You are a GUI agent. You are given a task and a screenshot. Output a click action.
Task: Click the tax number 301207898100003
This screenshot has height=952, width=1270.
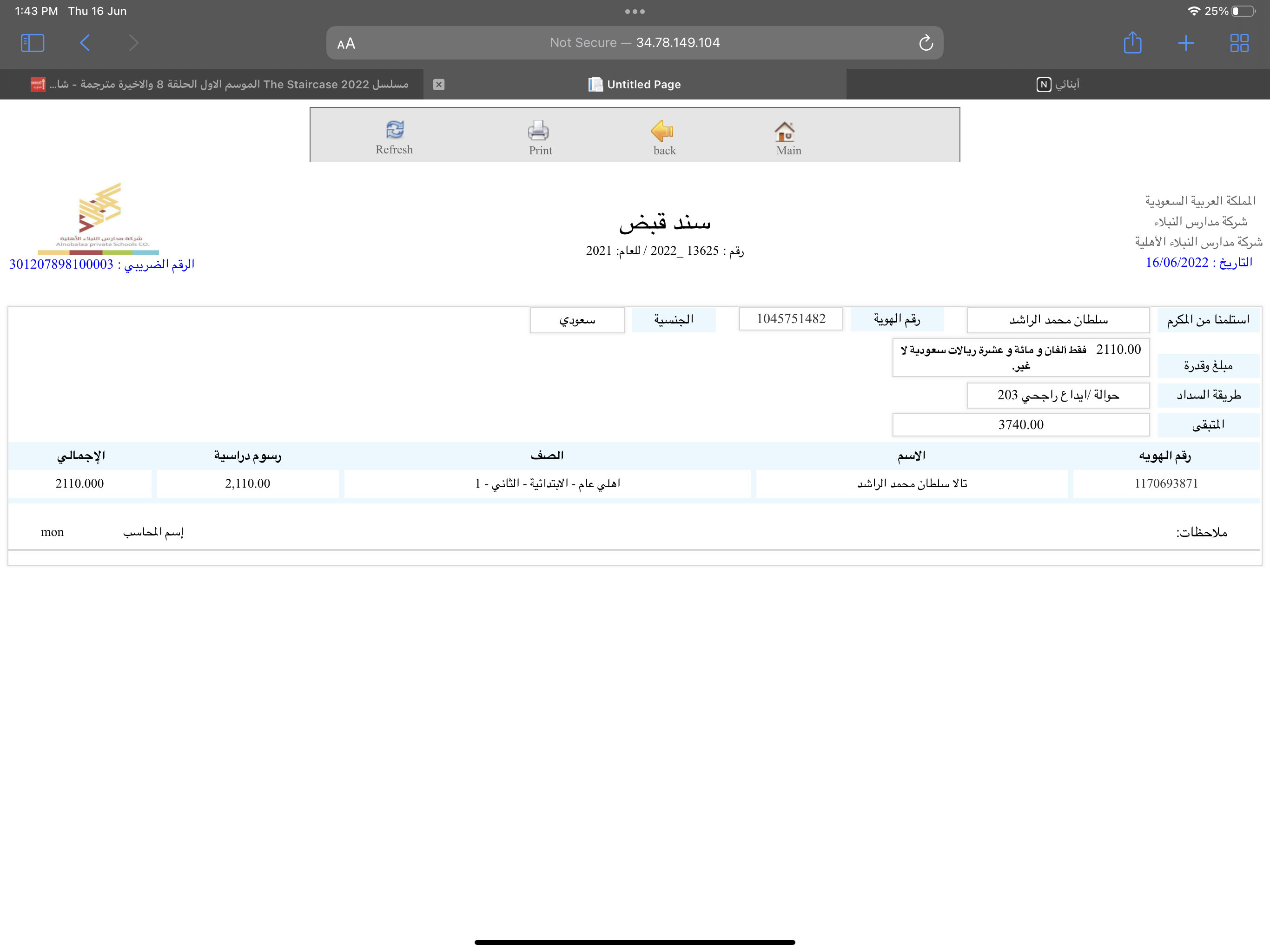click(61, 264)
